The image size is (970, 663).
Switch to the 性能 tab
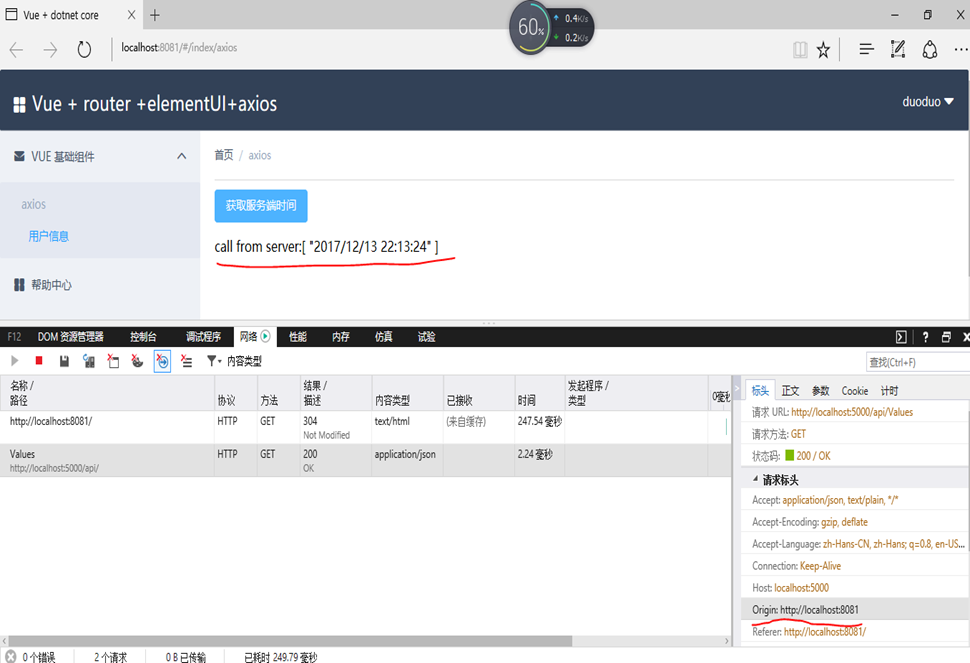click(298, 336)
